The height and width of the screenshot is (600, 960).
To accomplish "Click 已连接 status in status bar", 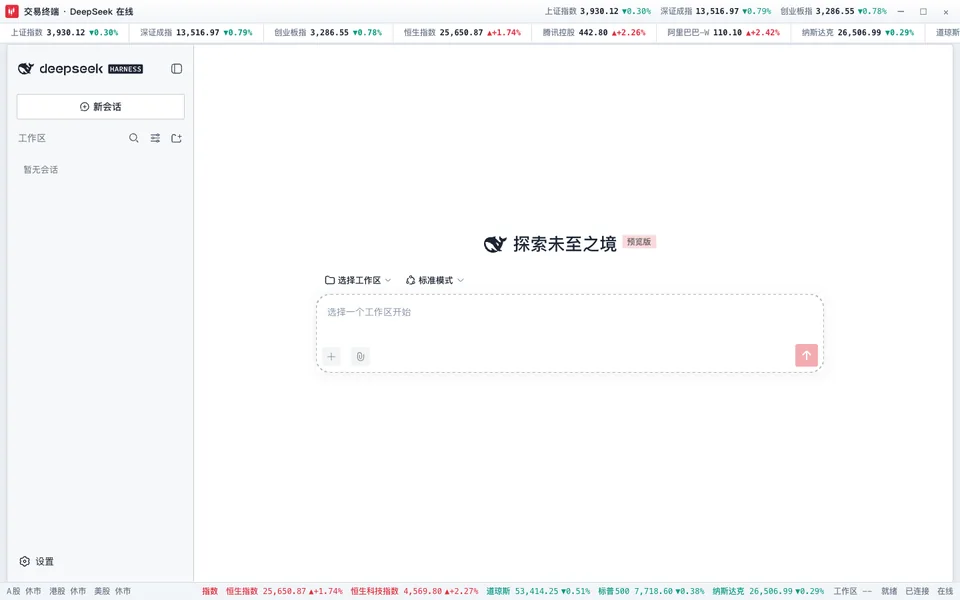I will (x=917, y=591).
